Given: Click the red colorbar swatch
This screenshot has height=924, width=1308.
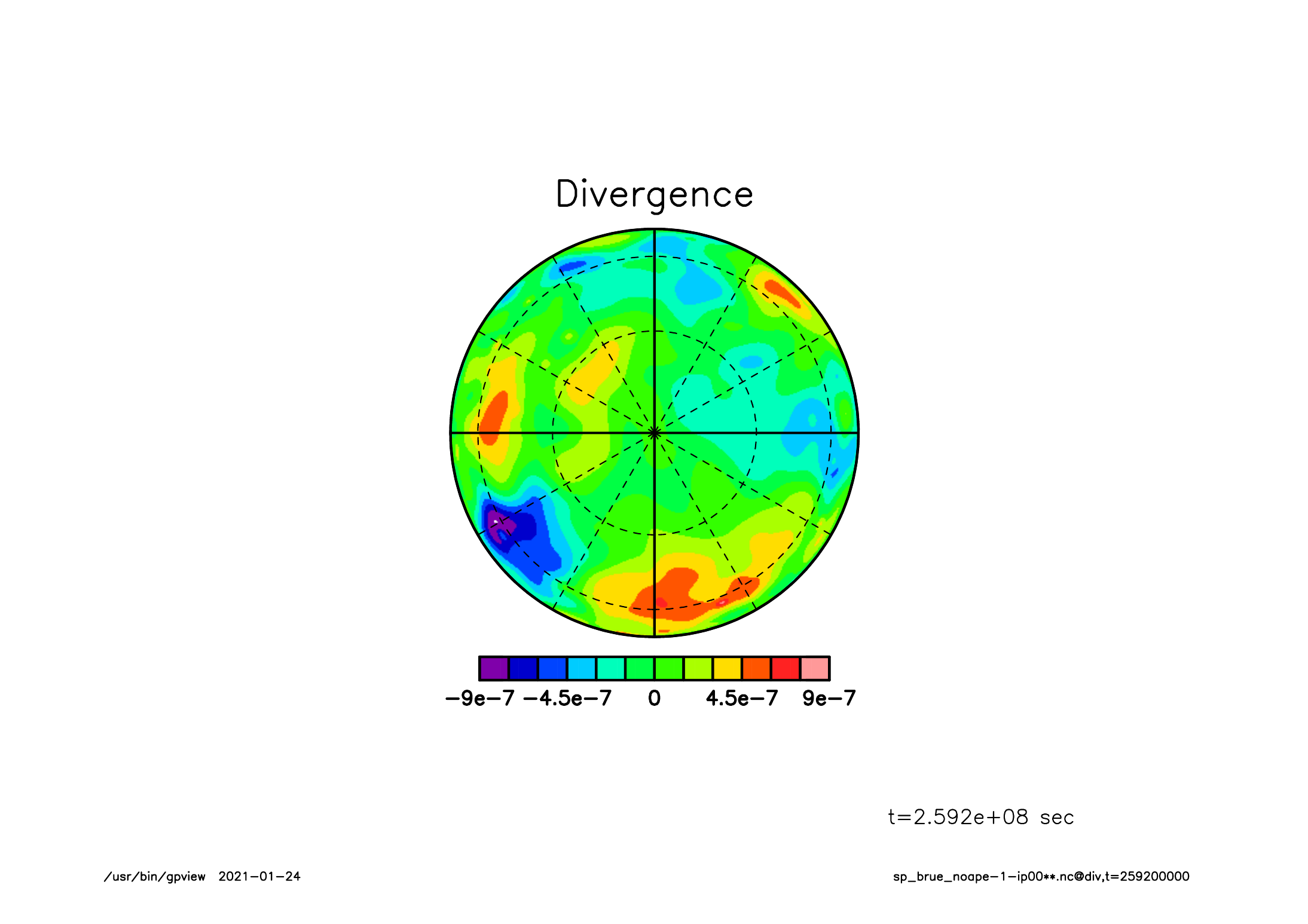Looking at the screenshot, I should click(786, 668).
